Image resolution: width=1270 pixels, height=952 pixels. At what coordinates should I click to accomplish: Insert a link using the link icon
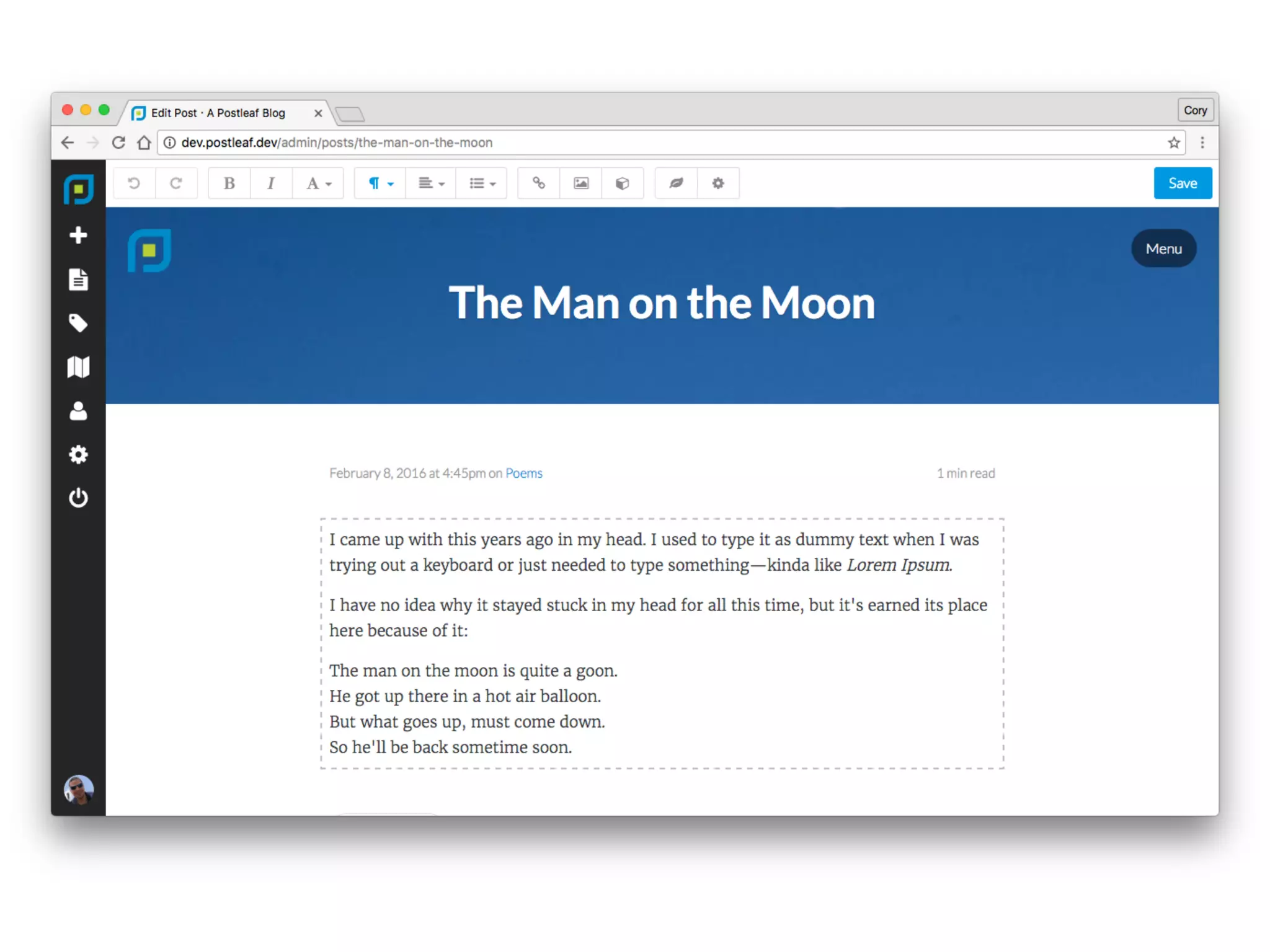point(538,183)
